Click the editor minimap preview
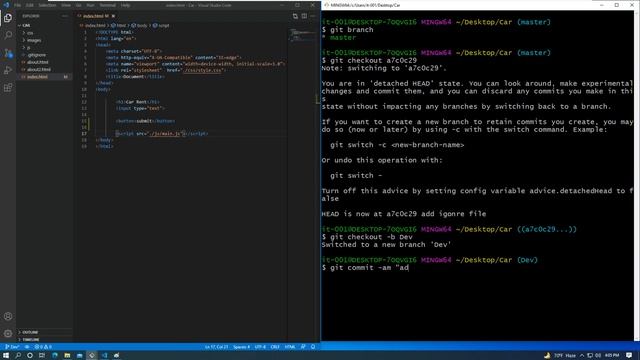 pos(301,36)
